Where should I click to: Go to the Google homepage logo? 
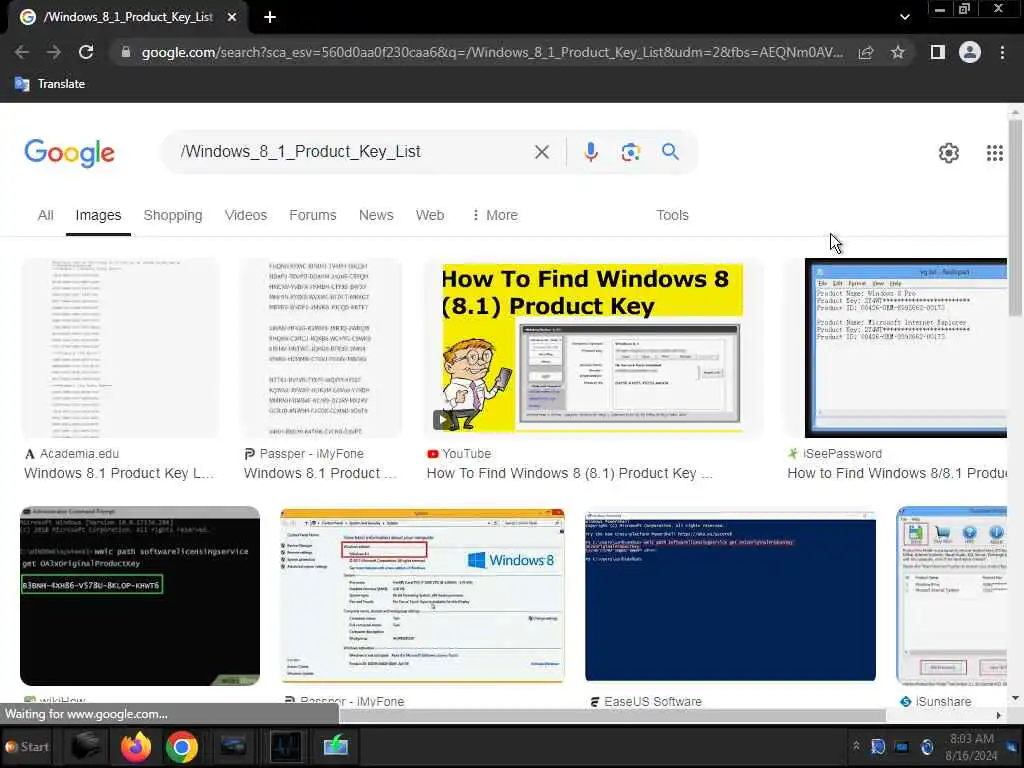69,153
